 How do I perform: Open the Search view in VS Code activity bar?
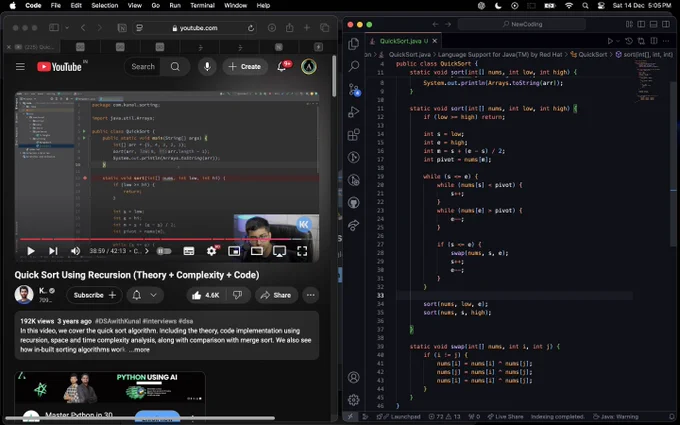coord(353,66)
